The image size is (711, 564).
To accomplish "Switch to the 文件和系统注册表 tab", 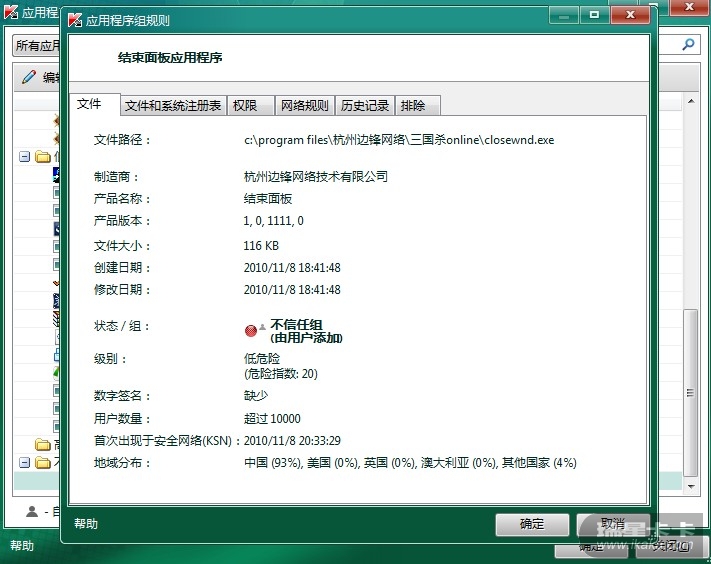I will (x=173, y=106).
